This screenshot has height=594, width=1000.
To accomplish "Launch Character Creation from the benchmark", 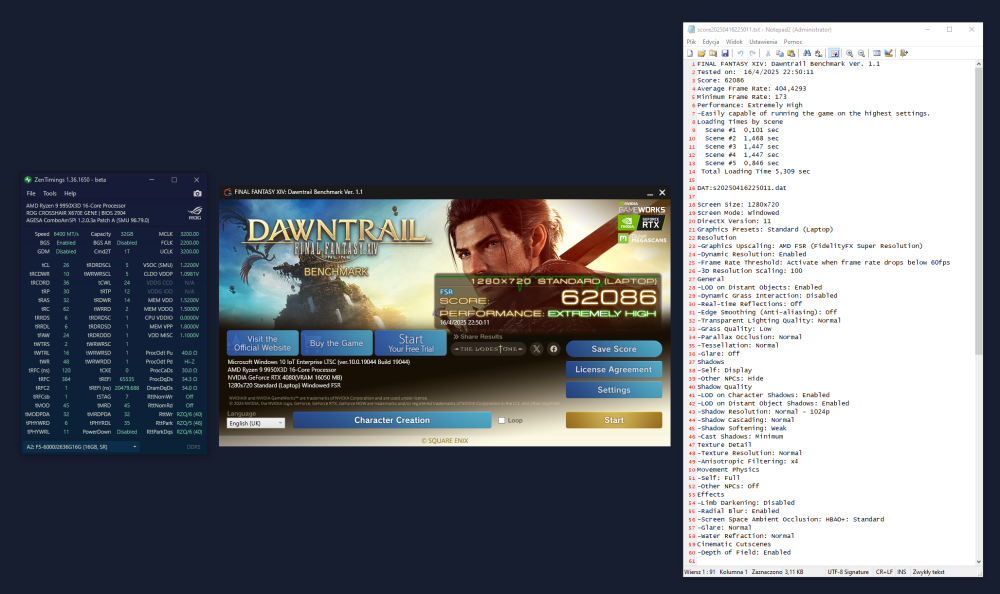I will (x=391, y=419).
